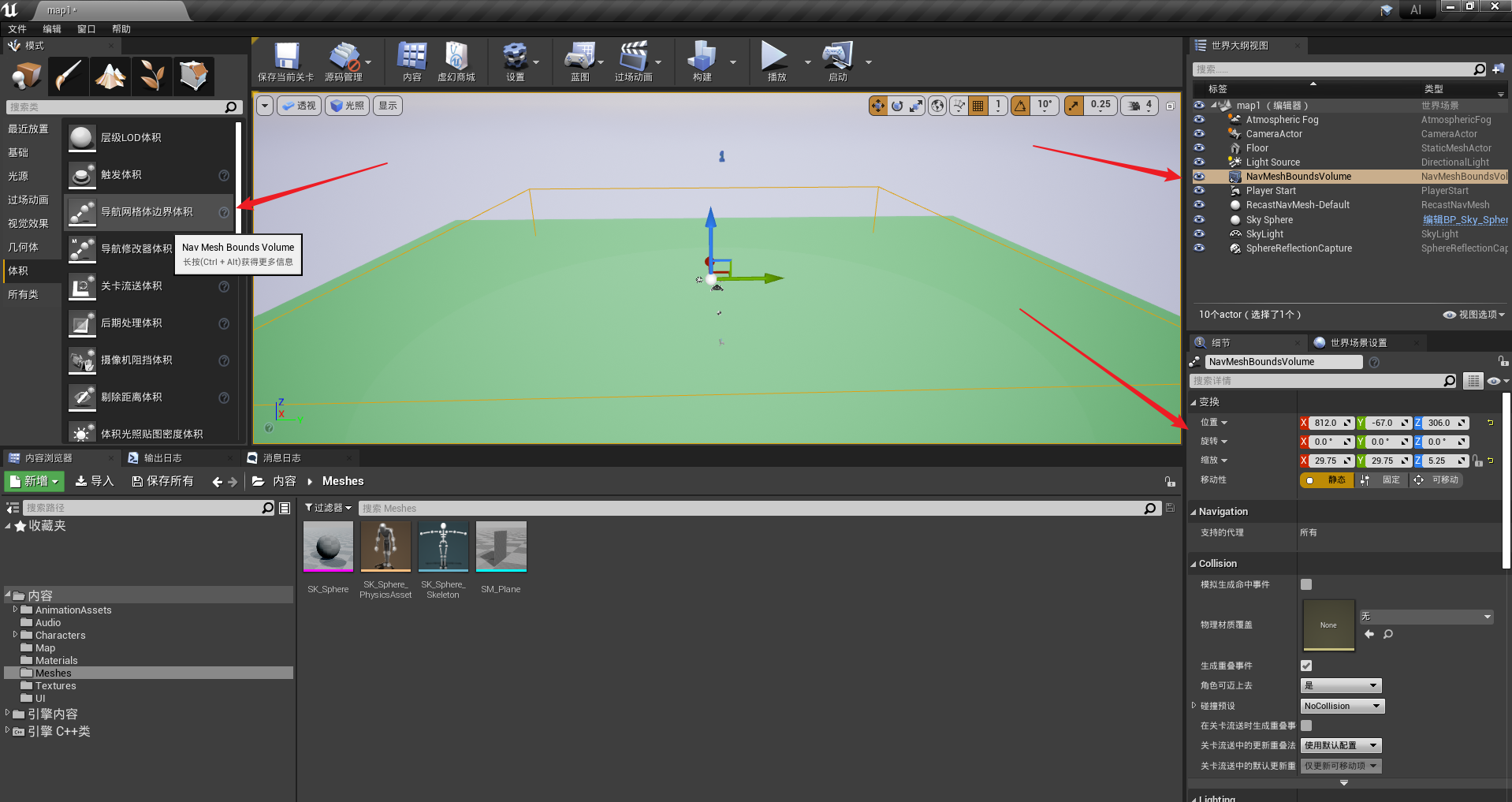Open the Window menu
The image size is (1512, 802).
coord(87,29)
